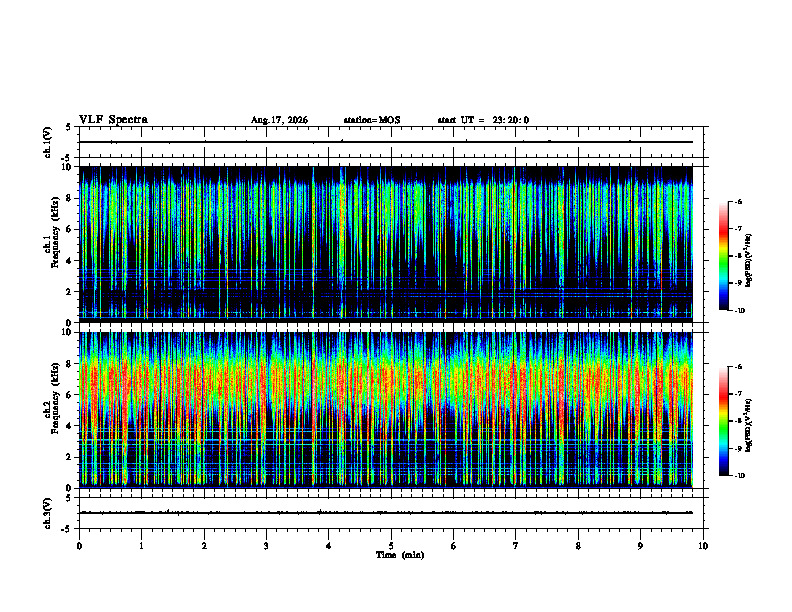Click the 8 kHz tick on ch.1 axis
792x612 pixels.
70,198
